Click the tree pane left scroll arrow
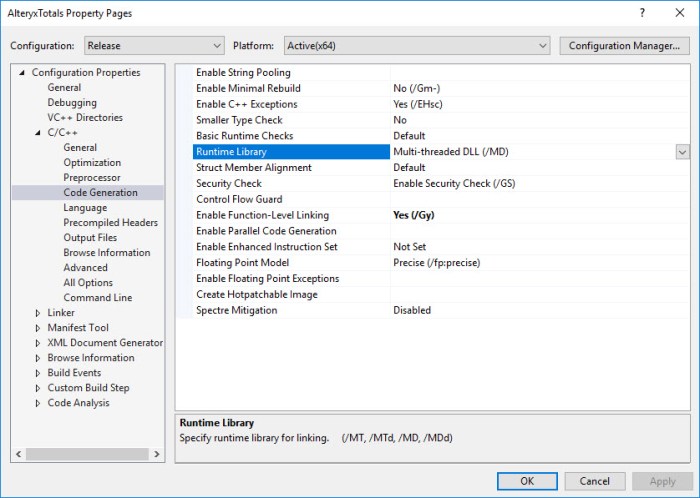The height and width of the screenshot is (498, 700). [19, 454]
